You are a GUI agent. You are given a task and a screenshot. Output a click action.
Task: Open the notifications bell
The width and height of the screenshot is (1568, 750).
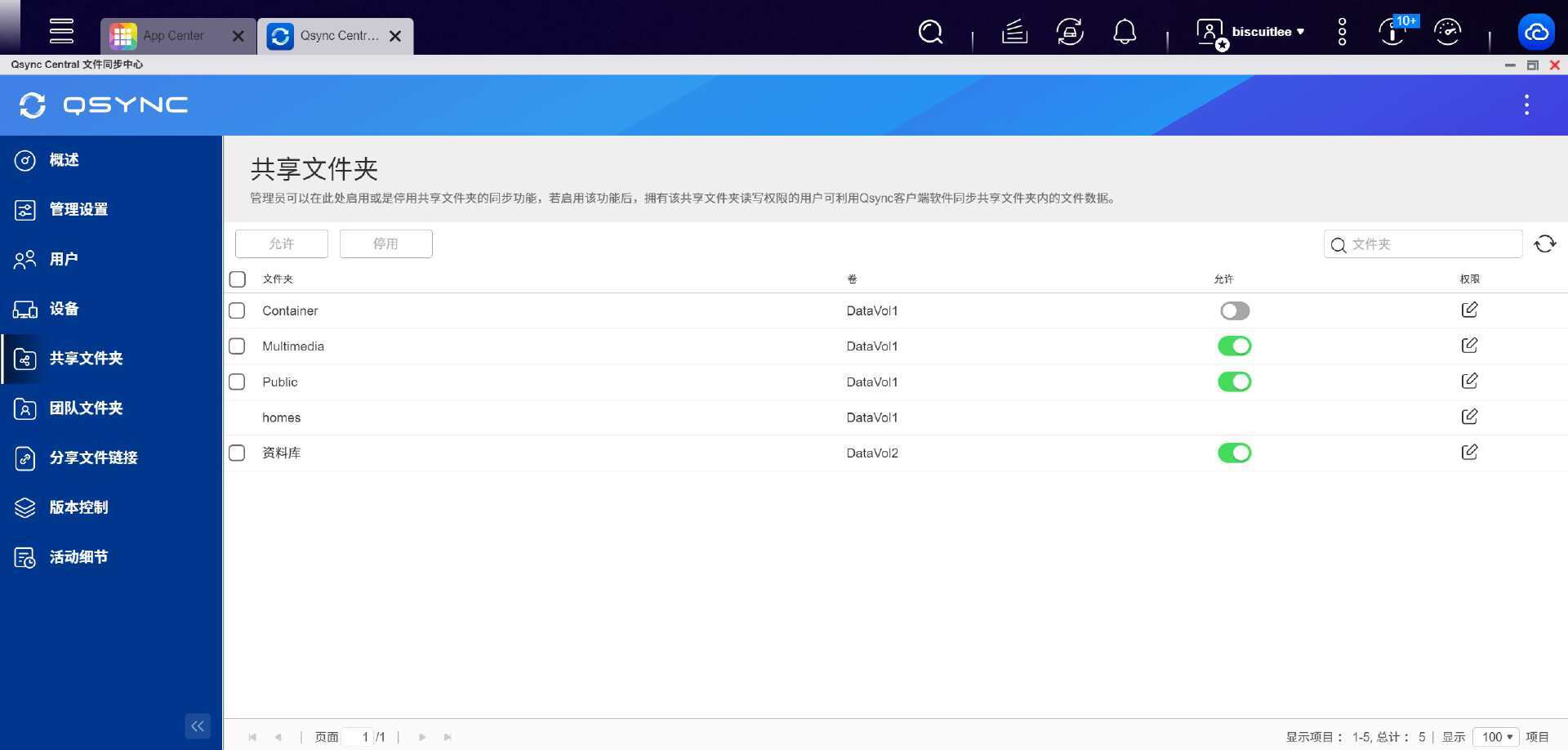(x=1125, y=32)
